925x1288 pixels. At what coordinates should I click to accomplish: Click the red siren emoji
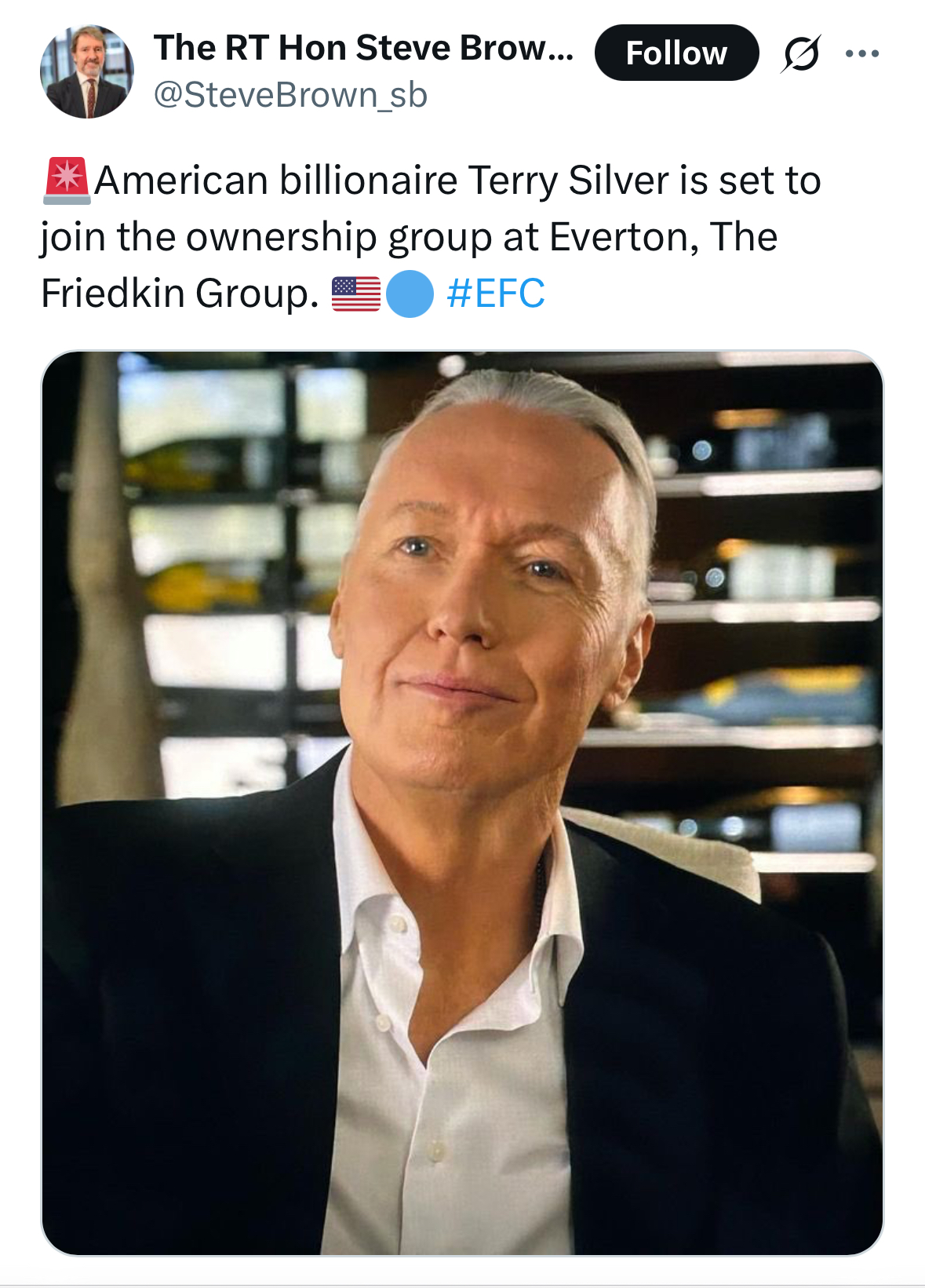pos(67,181)
